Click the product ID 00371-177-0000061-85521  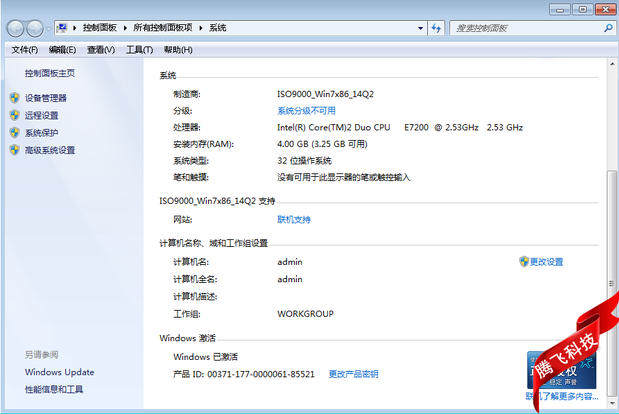(261, 374)
